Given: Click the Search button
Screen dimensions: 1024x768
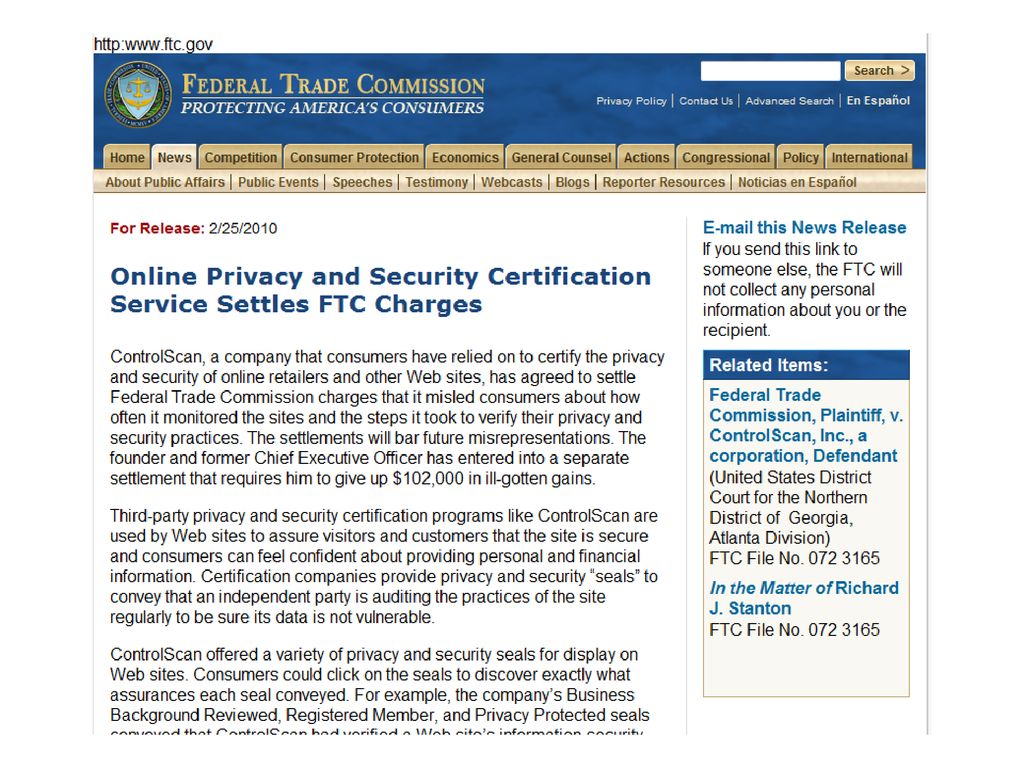Looking at the screenshot, I should pyautogui.click(x=879, y=71).
